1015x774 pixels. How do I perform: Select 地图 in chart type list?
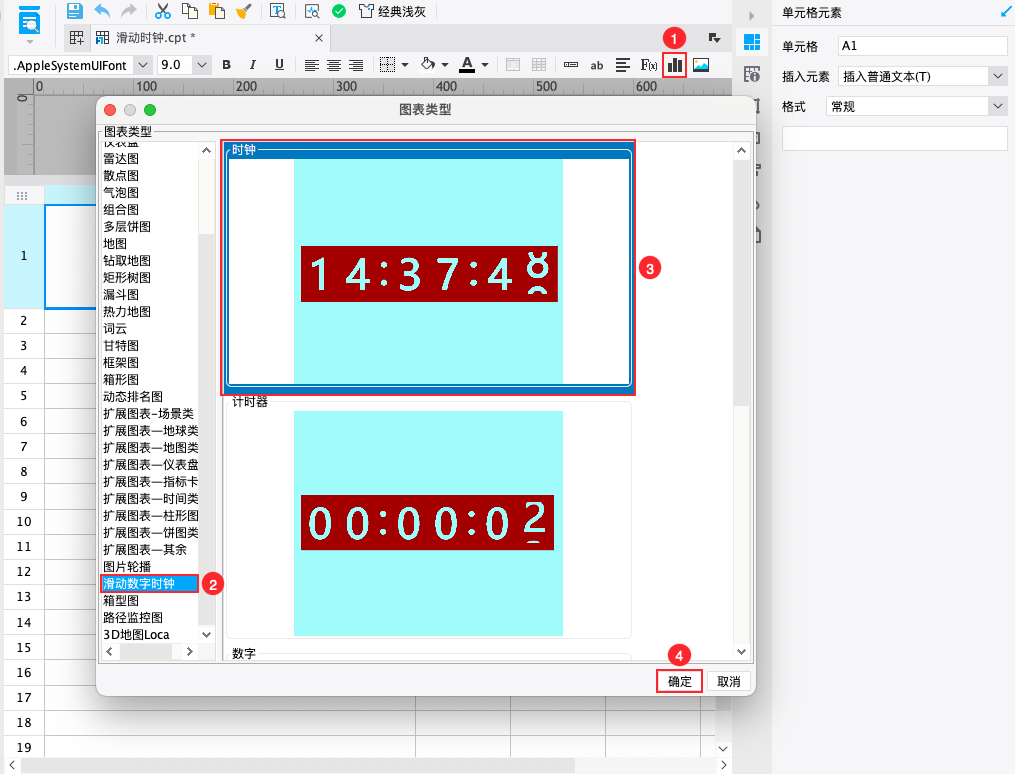point(115,243)
